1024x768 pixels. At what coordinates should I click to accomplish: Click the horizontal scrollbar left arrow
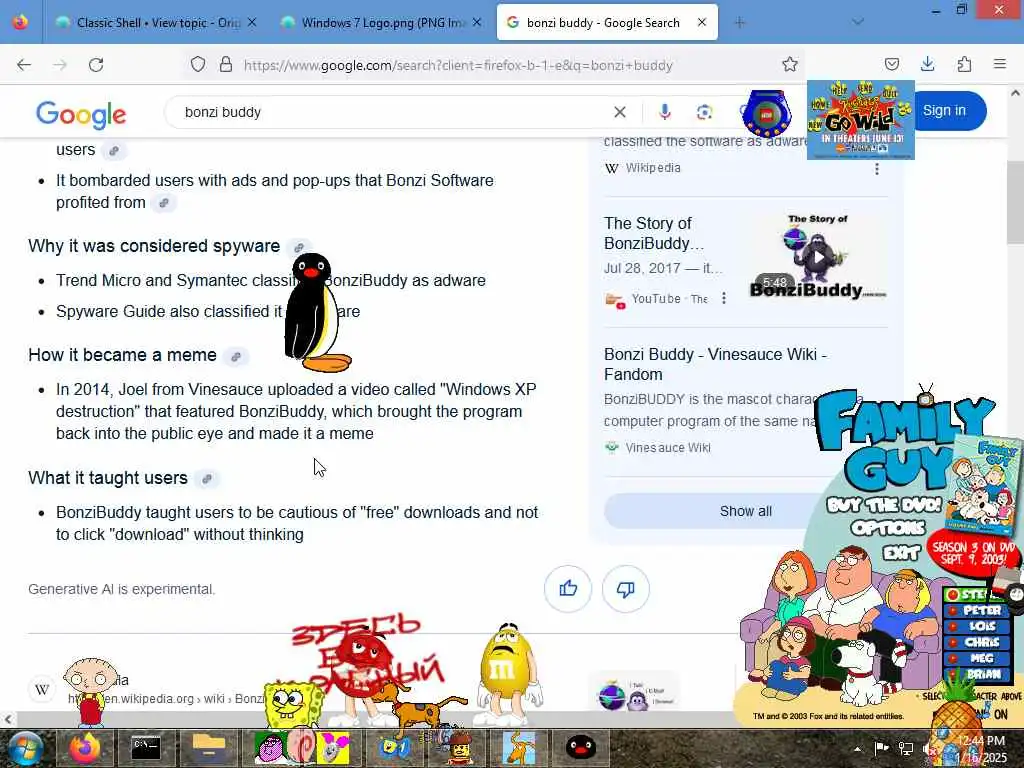[8, 719]
